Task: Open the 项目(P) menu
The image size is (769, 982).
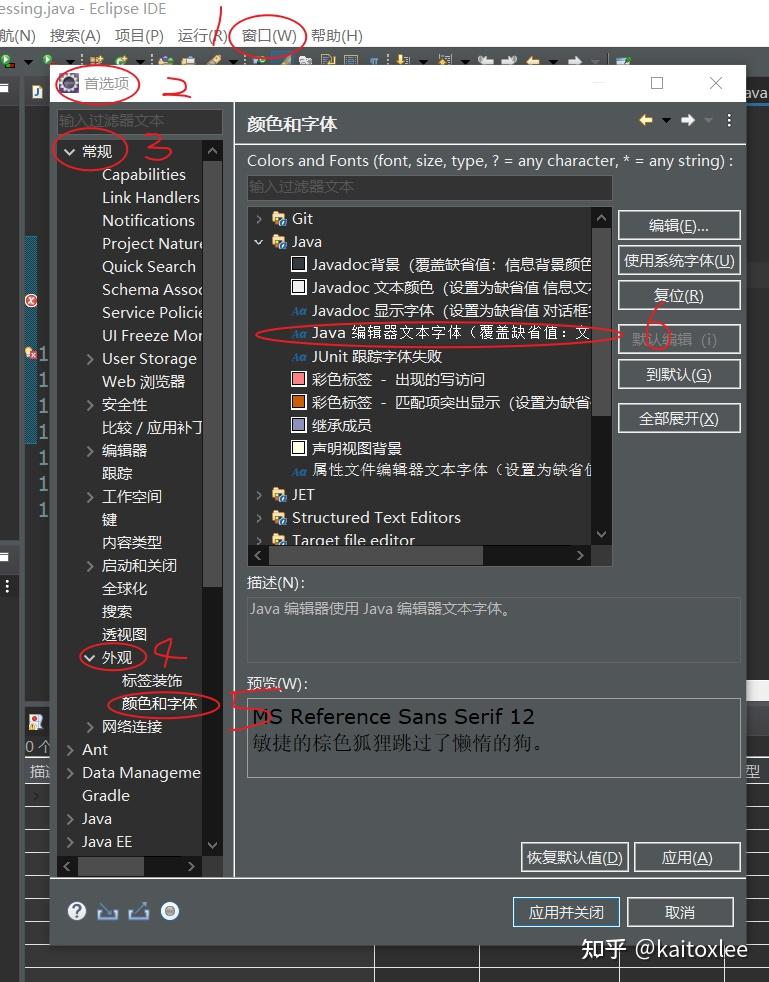Action: (139, 36)
